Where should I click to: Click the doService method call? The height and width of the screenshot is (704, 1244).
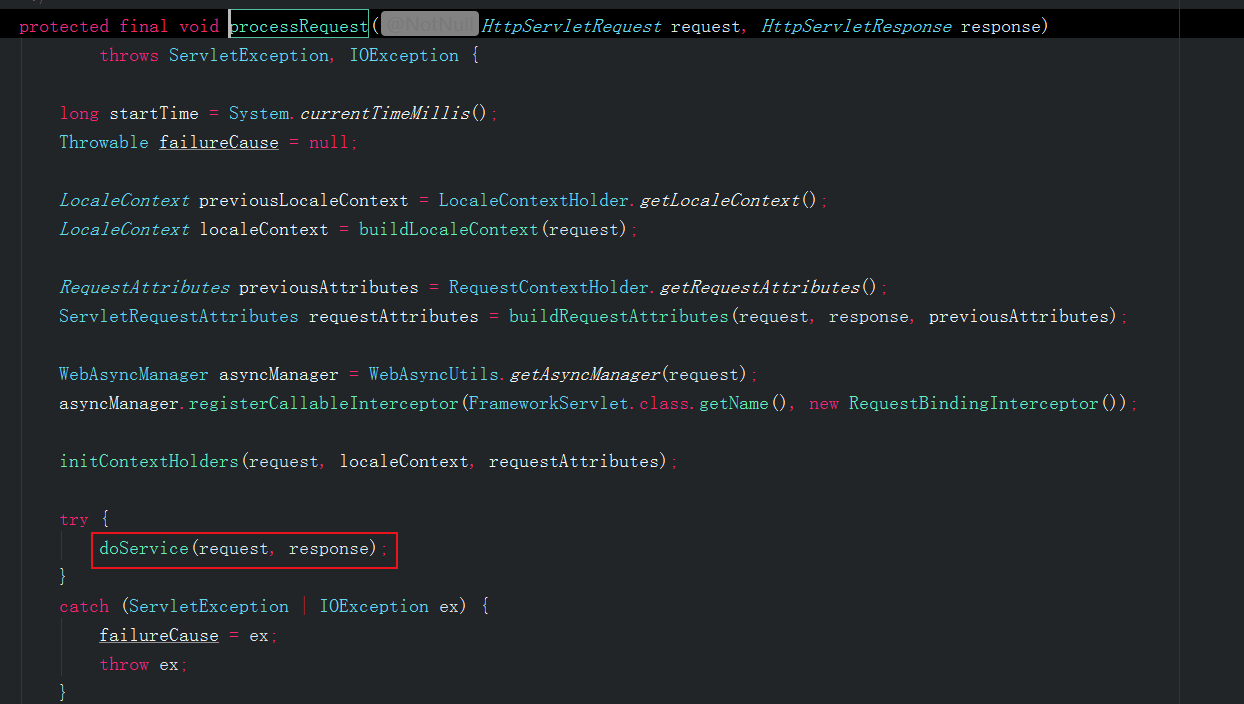pos(144,548)
